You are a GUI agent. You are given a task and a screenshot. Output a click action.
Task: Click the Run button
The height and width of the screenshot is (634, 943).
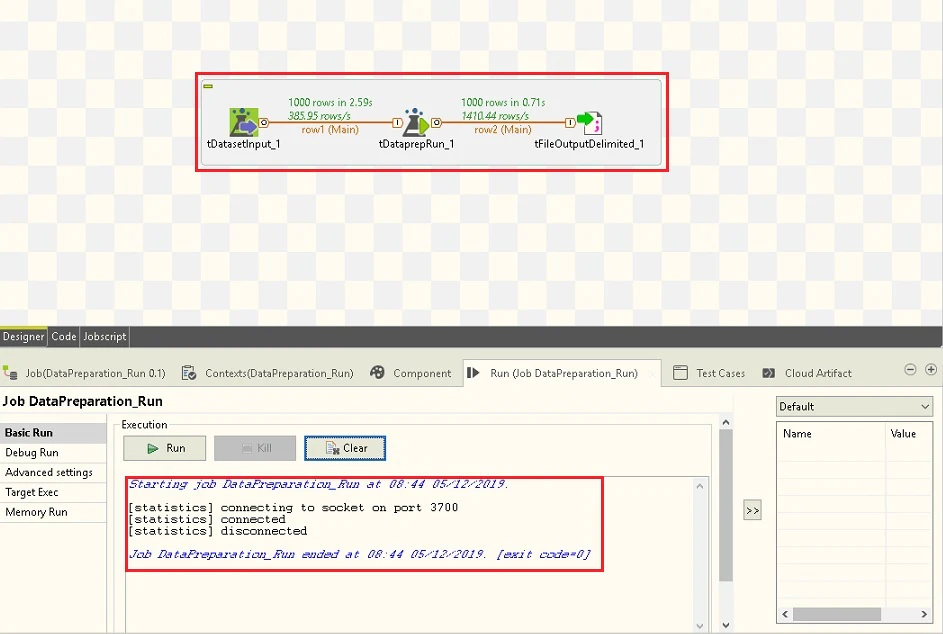coord(165,448)
